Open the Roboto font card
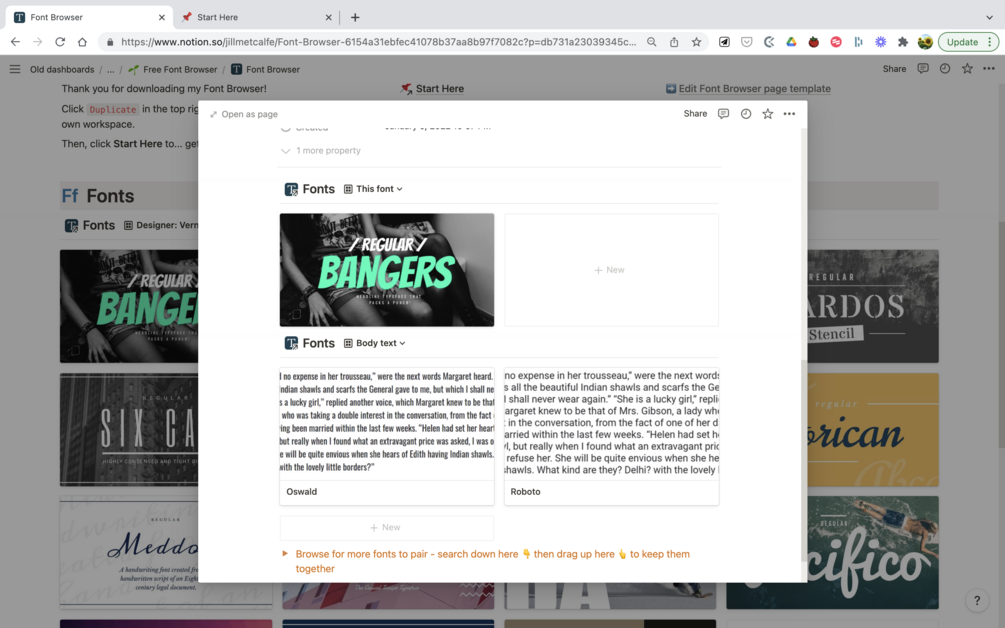This screenshot has height=628, width=1005. (x=611, y=436)
